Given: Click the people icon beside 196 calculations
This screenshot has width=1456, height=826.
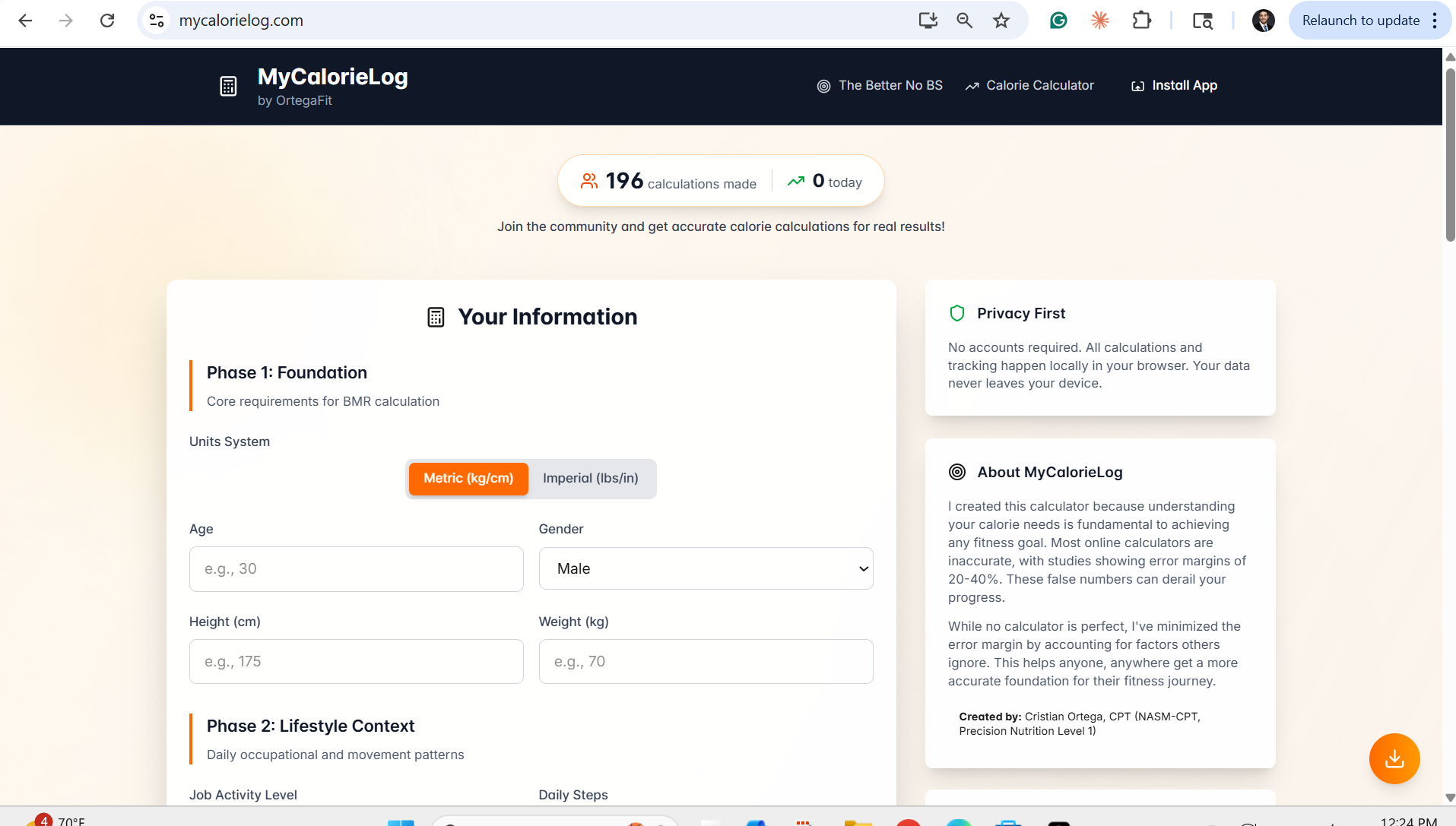Looking at the screenshot, I should click(x=589, y=181).
